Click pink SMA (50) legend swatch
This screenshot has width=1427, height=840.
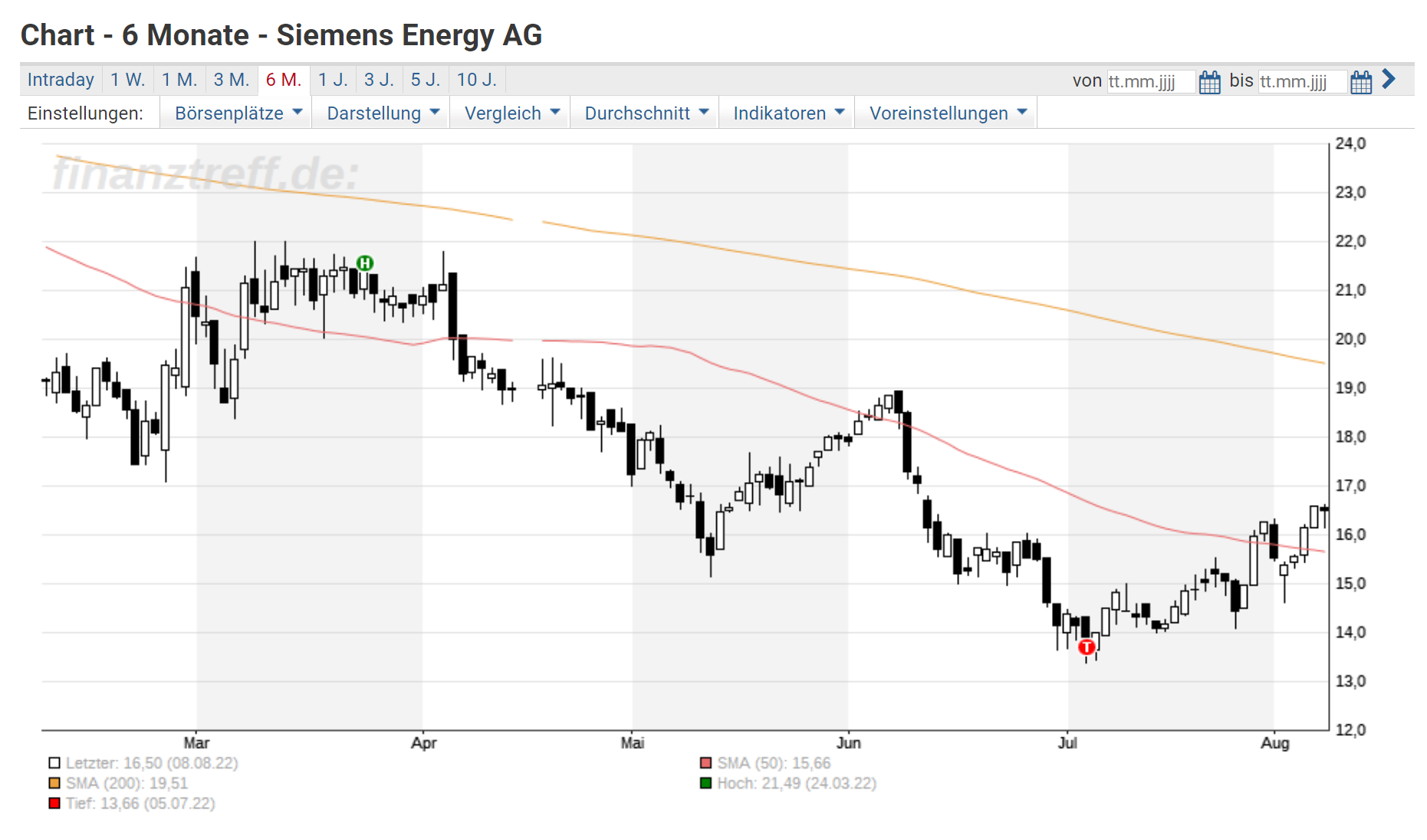705,763
